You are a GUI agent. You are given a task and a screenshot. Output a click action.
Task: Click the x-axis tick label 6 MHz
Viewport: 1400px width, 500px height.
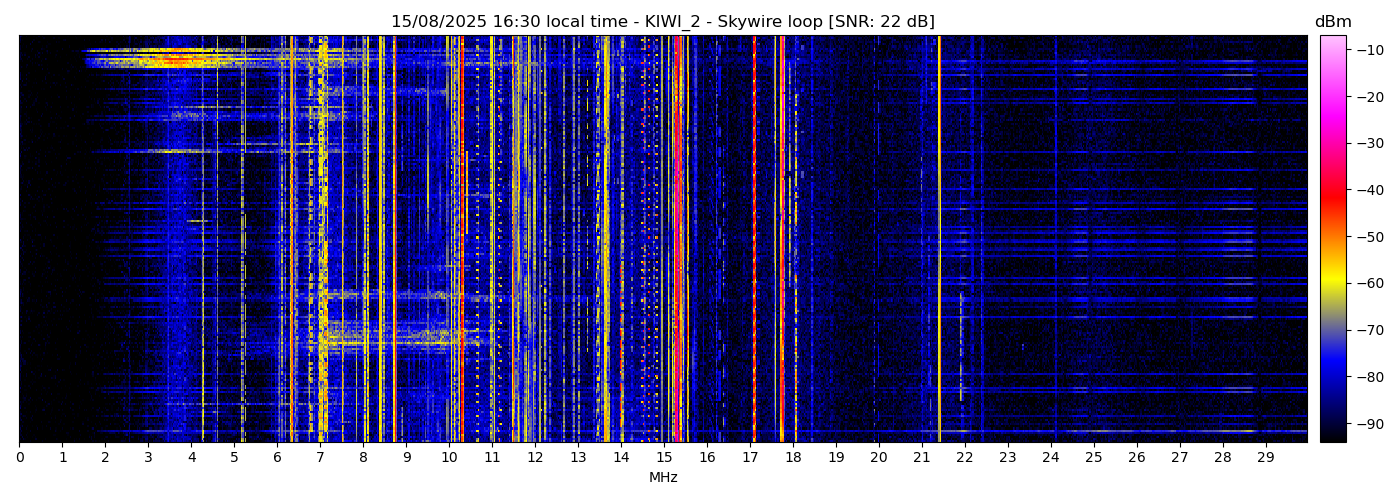click(x=277, y=458)
